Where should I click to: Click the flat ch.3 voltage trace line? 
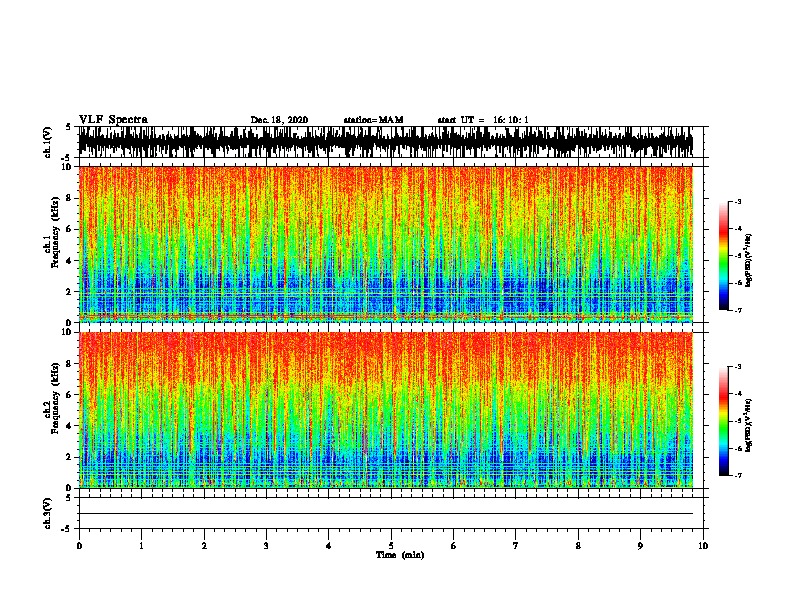[386, 514]
